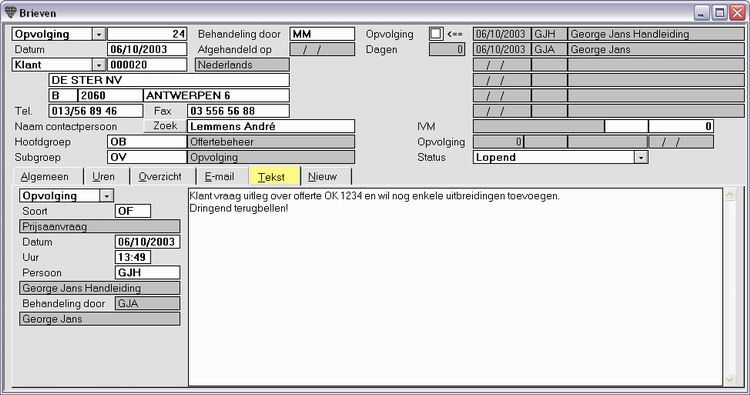Viewport: 750px width, 395px height.
Task: Toggle the Opvolging checkbox next to the arrow
Action: coord(436,34)
